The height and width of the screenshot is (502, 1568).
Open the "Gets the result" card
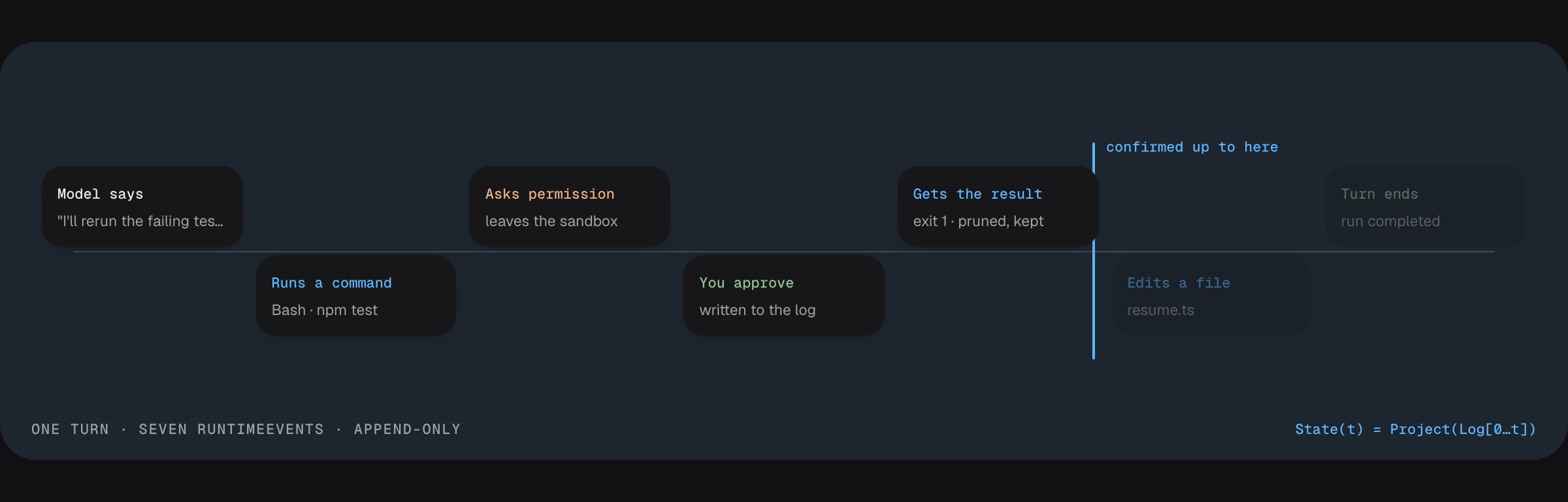998,207
